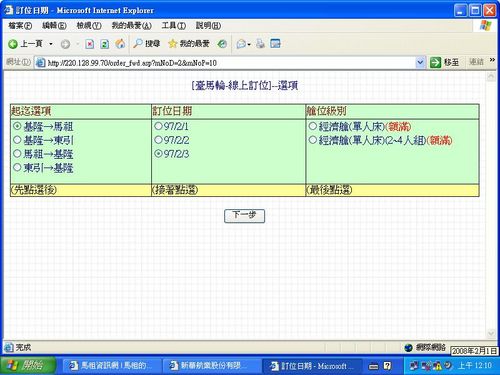This screenshot has width=500, height=375.
Task: Click the (先點選後) hint text
Action: [x=33, y=190]
